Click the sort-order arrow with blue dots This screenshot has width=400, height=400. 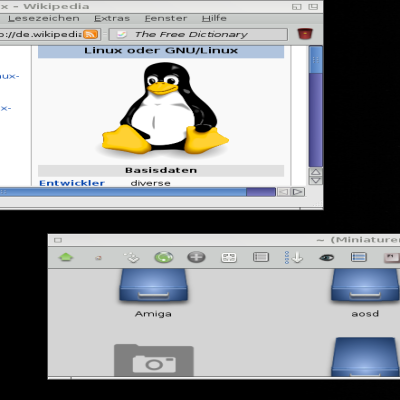tap(293, 257)
